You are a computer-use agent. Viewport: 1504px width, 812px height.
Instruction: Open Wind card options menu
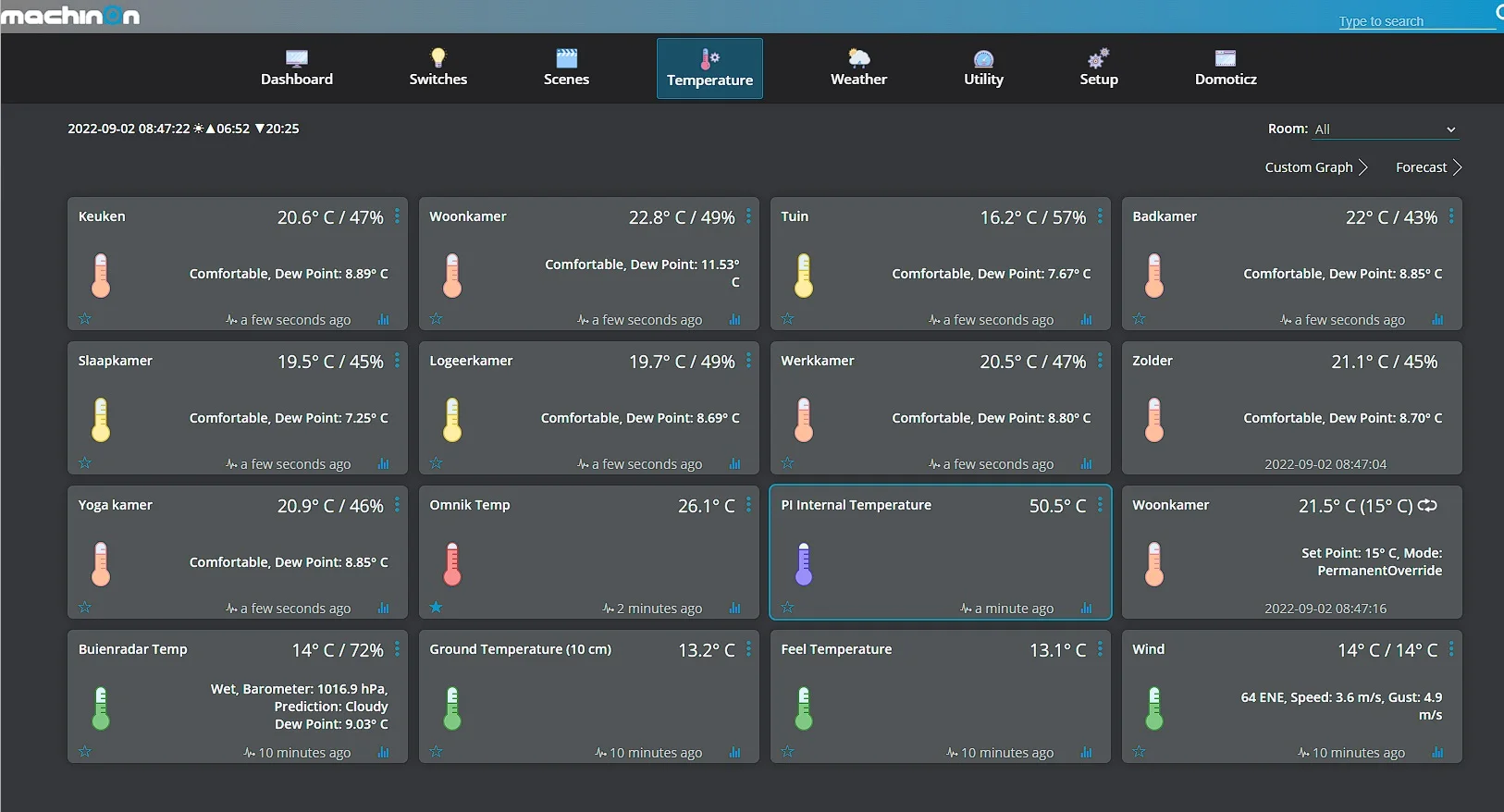pos(1452,649)
